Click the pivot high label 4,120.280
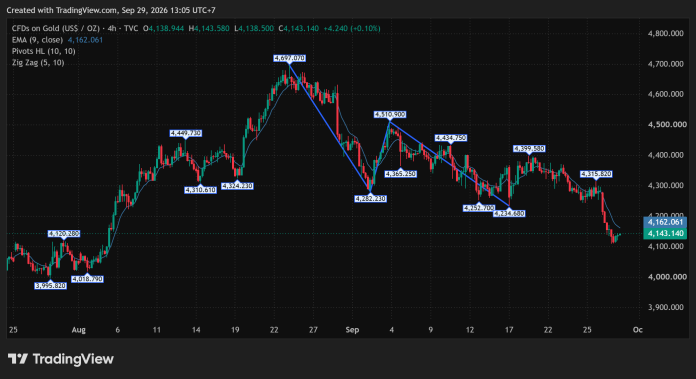 64,233
